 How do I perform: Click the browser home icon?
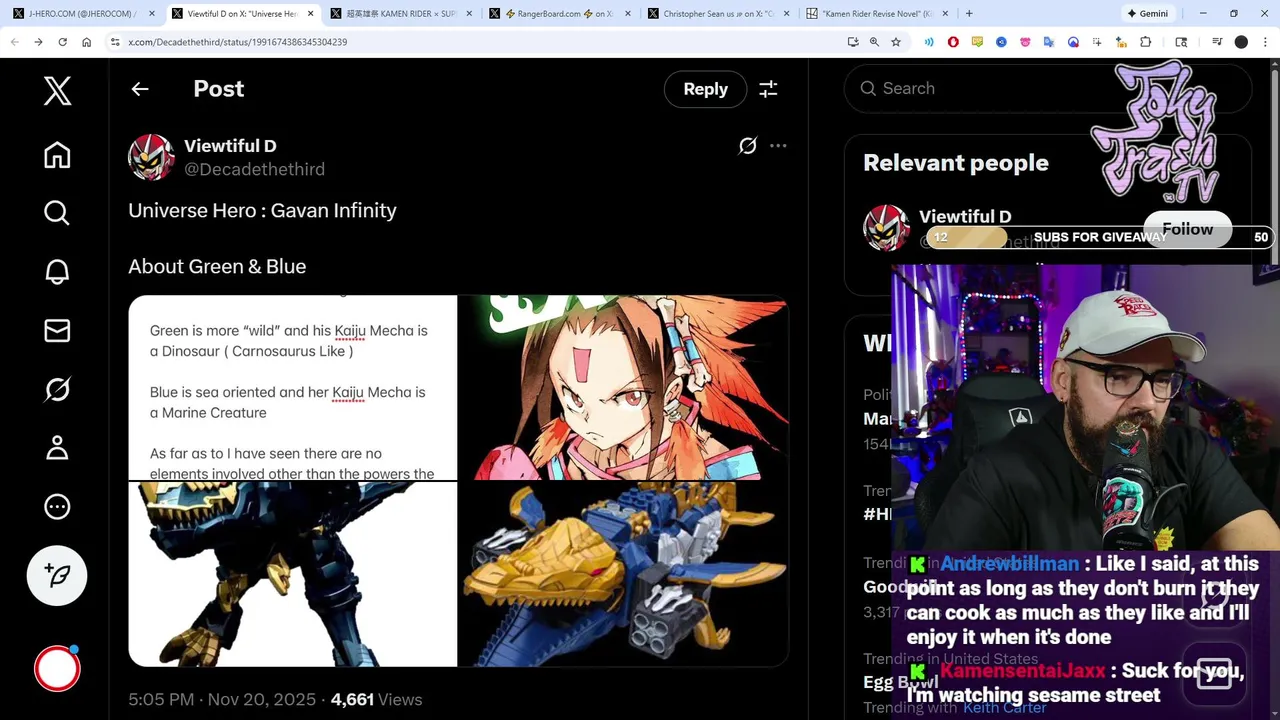coord(86,42)
